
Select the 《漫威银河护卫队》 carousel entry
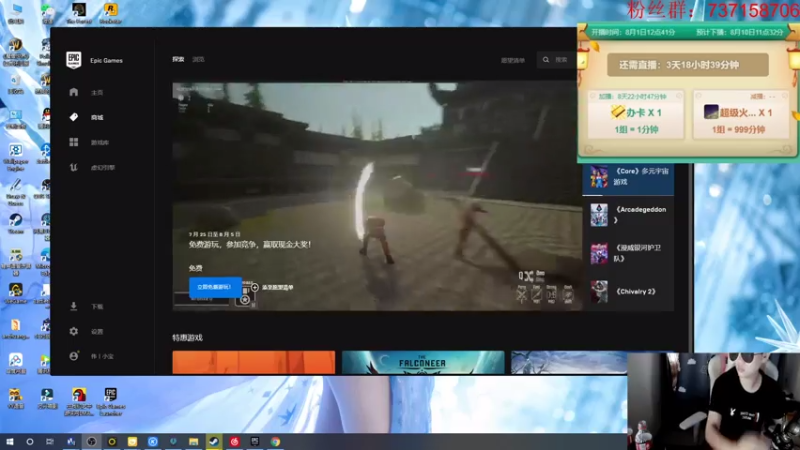(628, 253)
